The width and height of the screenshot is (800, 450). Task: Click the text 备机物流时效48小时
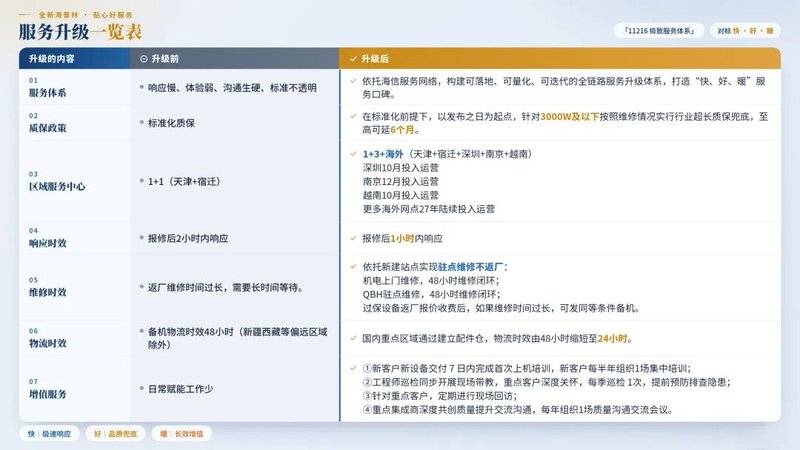point(191,332)
